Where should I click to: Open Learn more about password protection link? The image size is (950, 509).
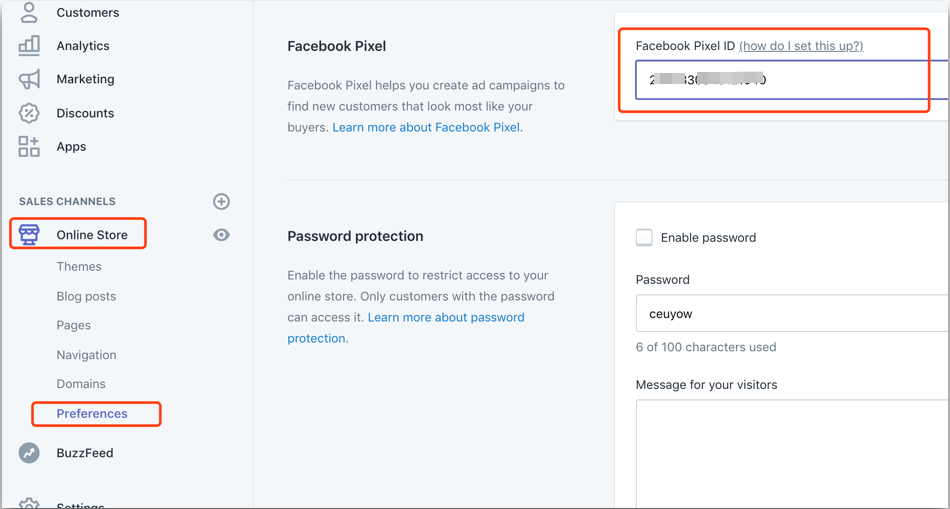(x=406, y=328)
